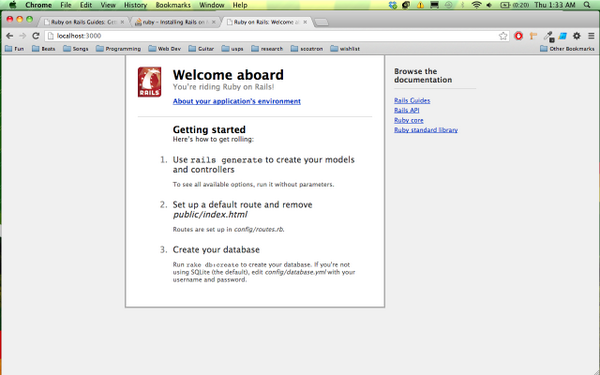Expand the Guitar bookmarks folder
600x375 pixels.
201,49
